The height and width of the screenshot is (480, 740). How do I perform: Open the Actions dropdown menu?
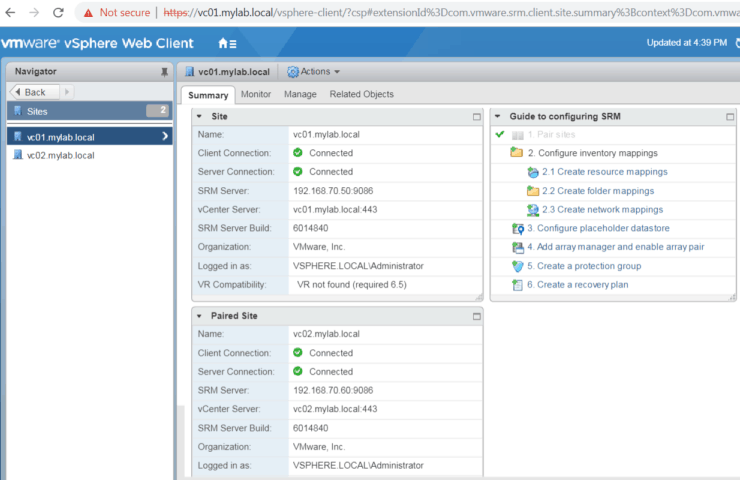pyautogui.click(x=314, y=72)
